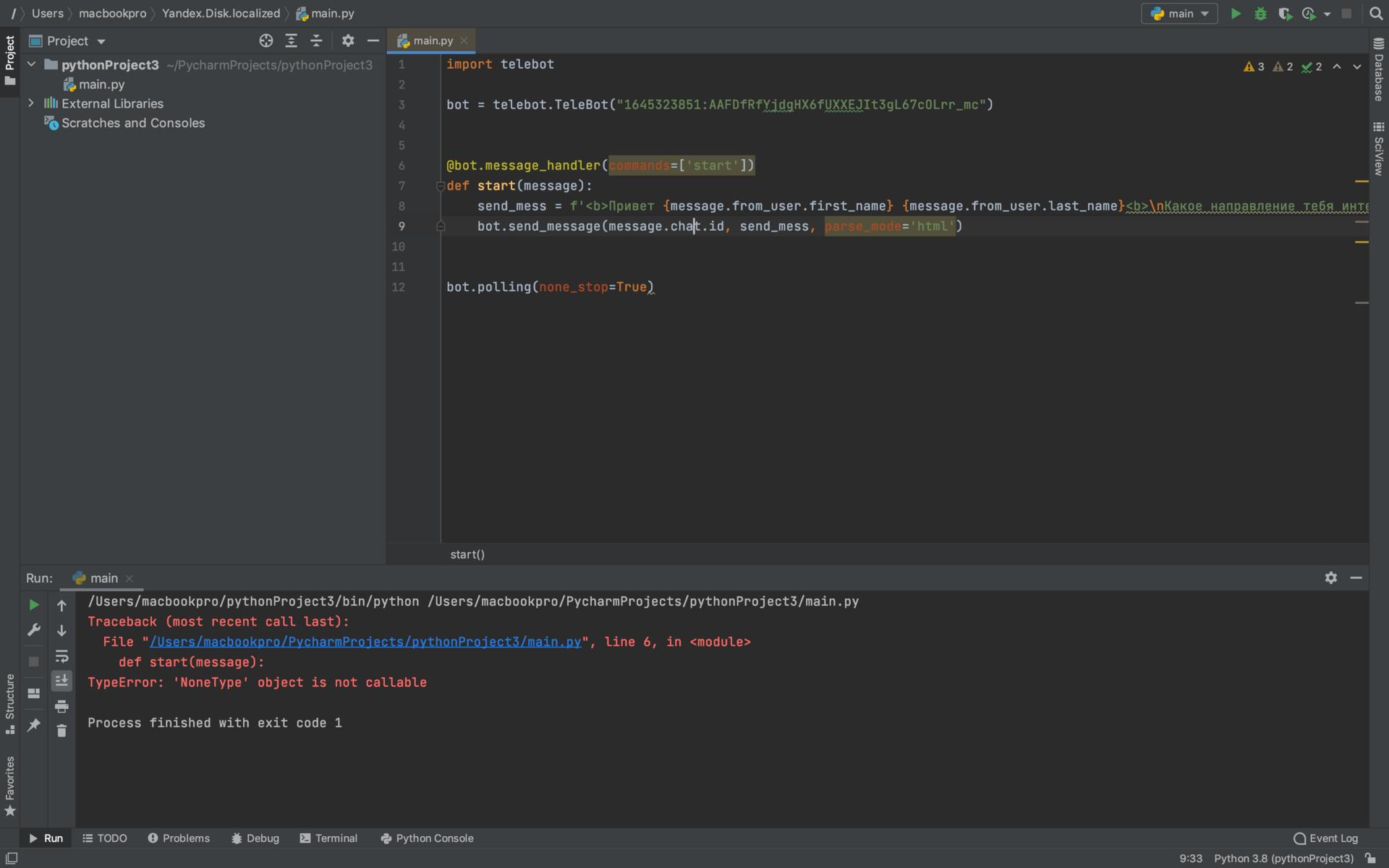Toggle the Project side tab
Screen dimensions: 1389x868
9,60
